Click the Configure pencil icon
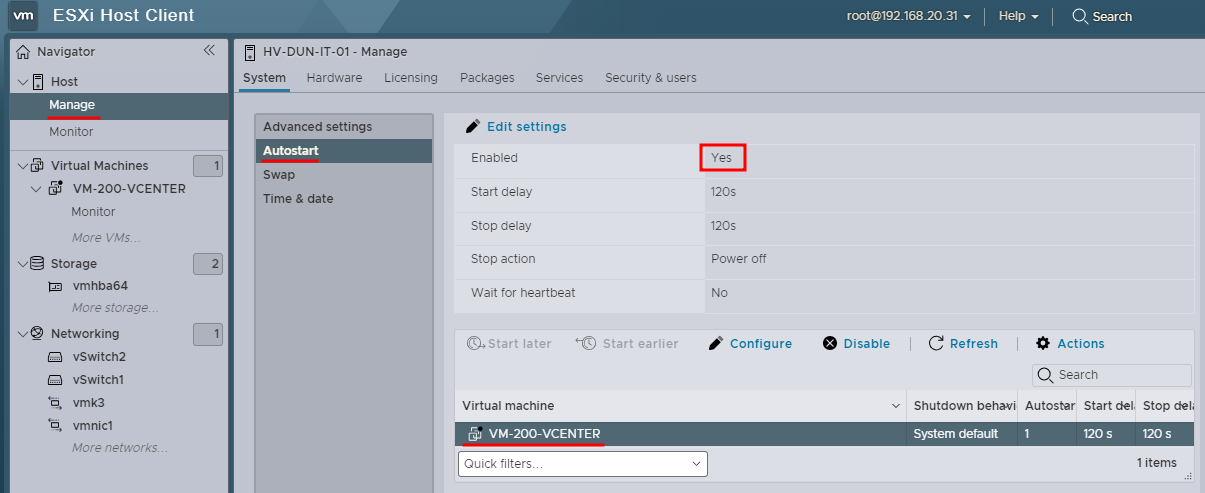Viewport: 1205px width, 493px height. point(715,344)
